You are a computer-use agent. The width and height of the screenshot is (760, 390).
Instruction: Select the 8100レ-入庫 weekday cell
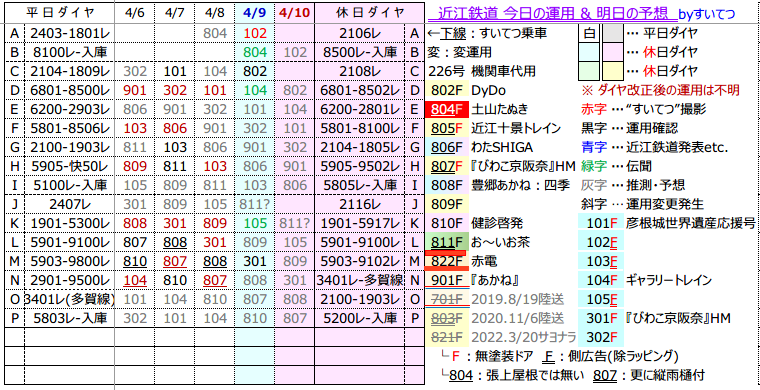click(70, 52)
